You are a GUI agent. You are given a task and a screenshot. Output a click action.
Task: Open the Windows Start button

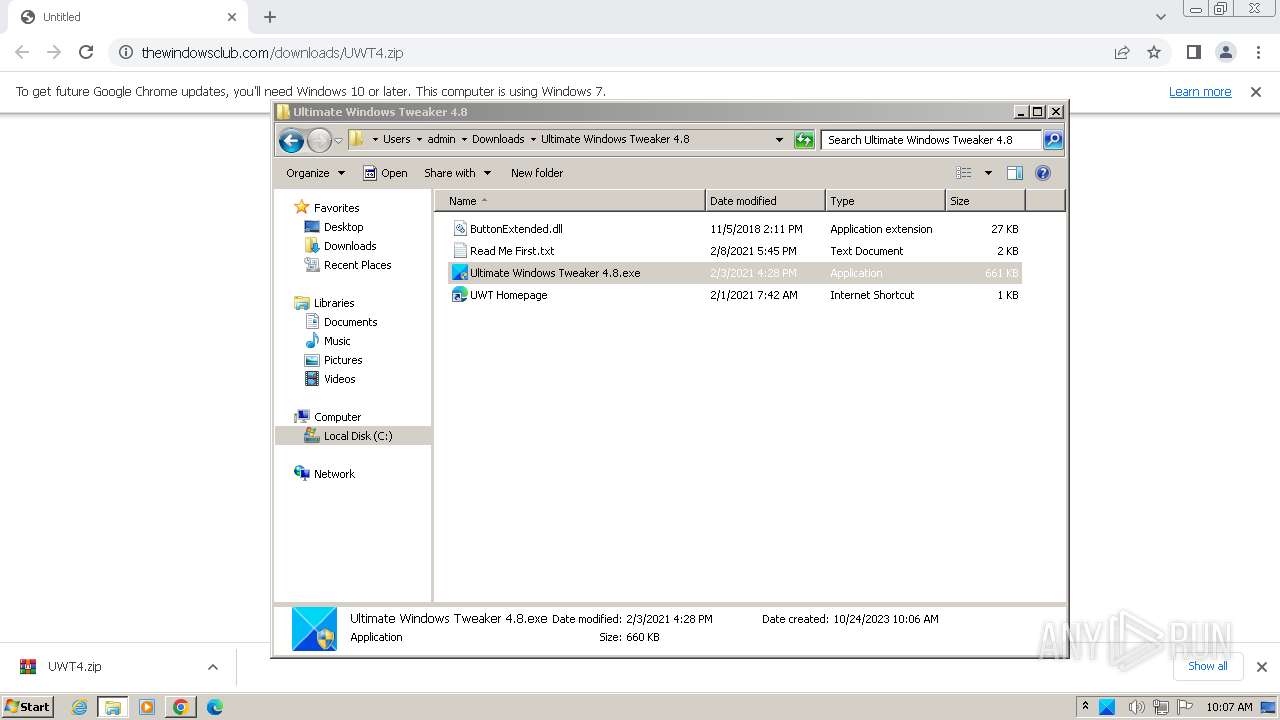coord(27,706)
